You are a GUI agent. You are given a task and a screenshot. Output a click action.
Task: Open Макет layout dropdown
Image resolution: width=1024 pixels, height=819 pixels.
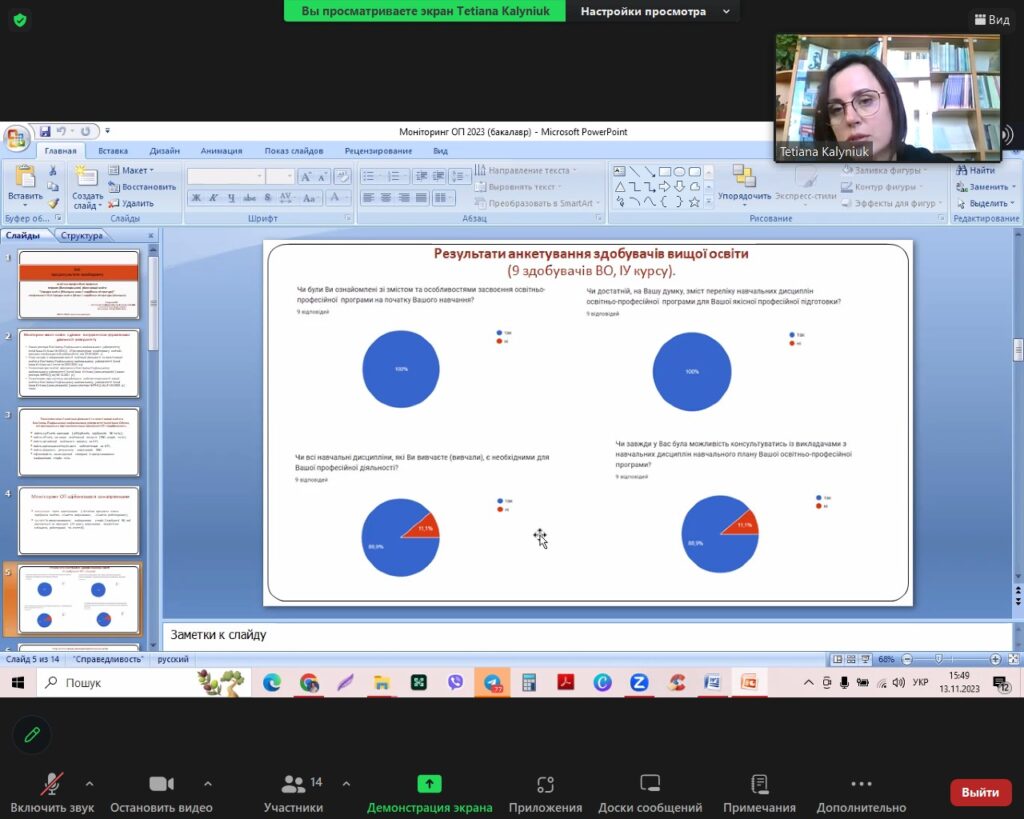click(x=136, y=170)
